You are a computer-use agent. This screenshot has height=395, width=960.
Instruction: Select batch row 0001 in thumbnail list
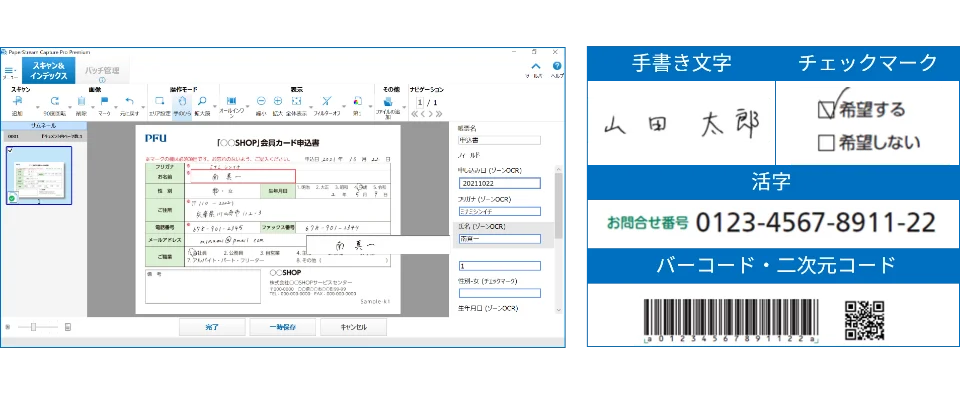tap(44, 137)
